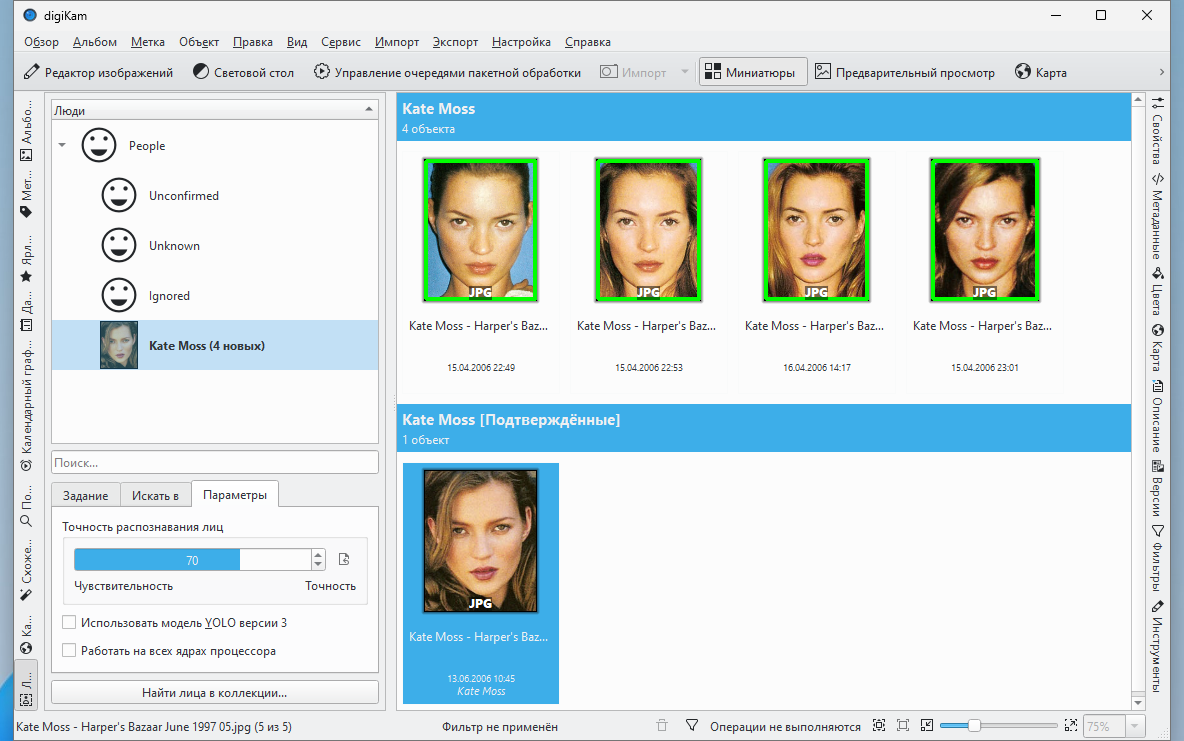1184x741 pixels.
Task: Focus the Поиск search field
Action: point(214,462)
